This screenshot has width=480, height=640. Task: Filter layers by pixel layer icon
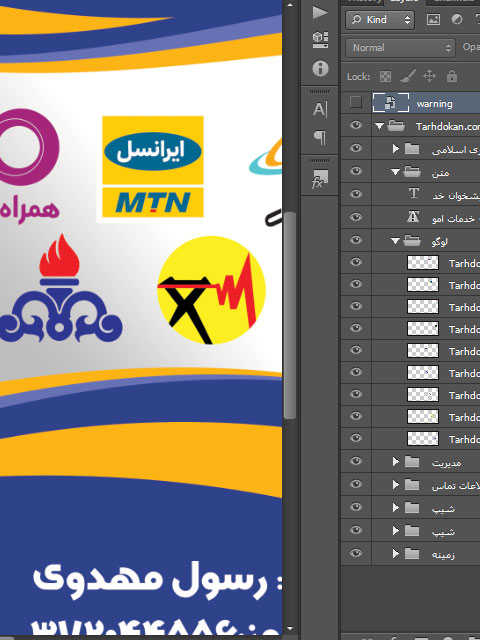point(433,20)
